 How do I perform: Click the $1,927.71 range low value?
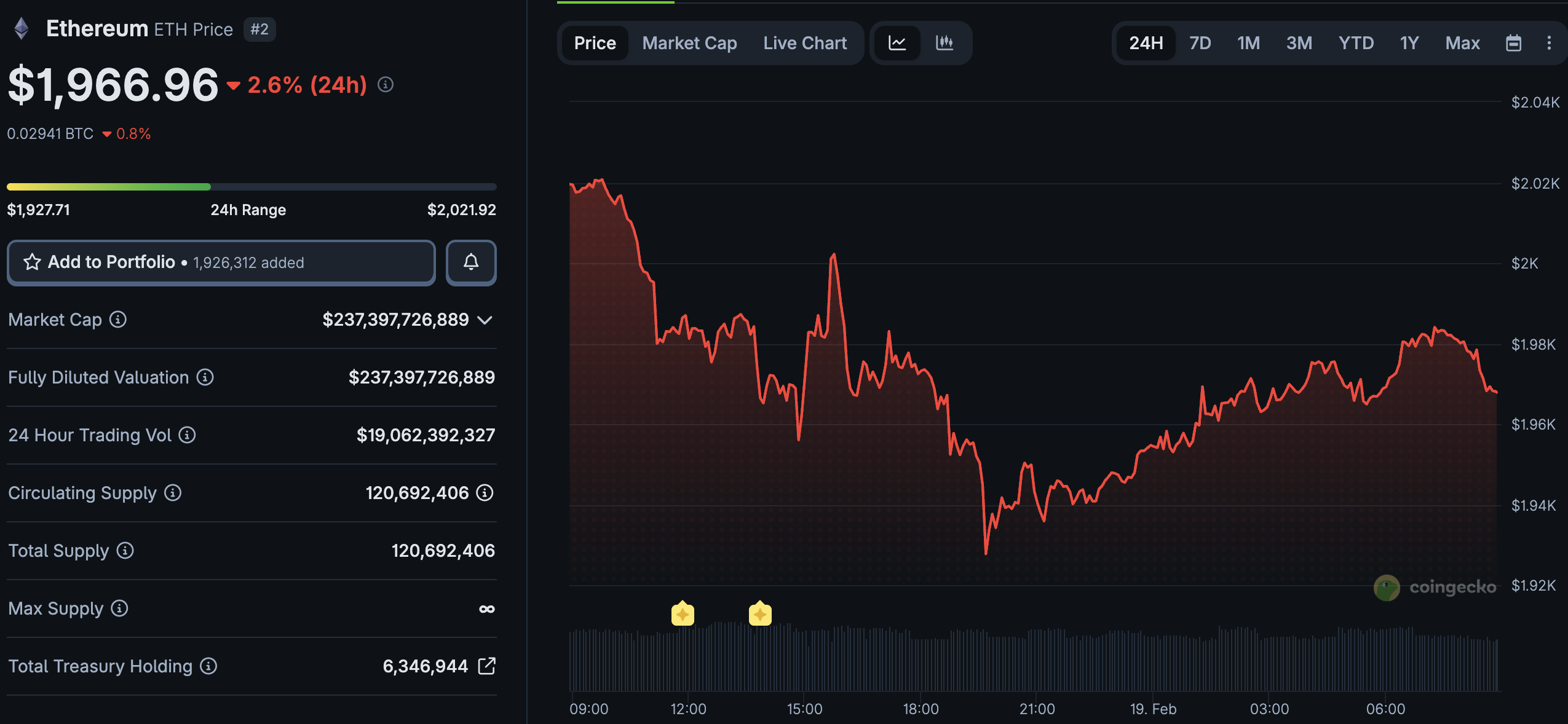pyautogui.click(x=39, y=210)
